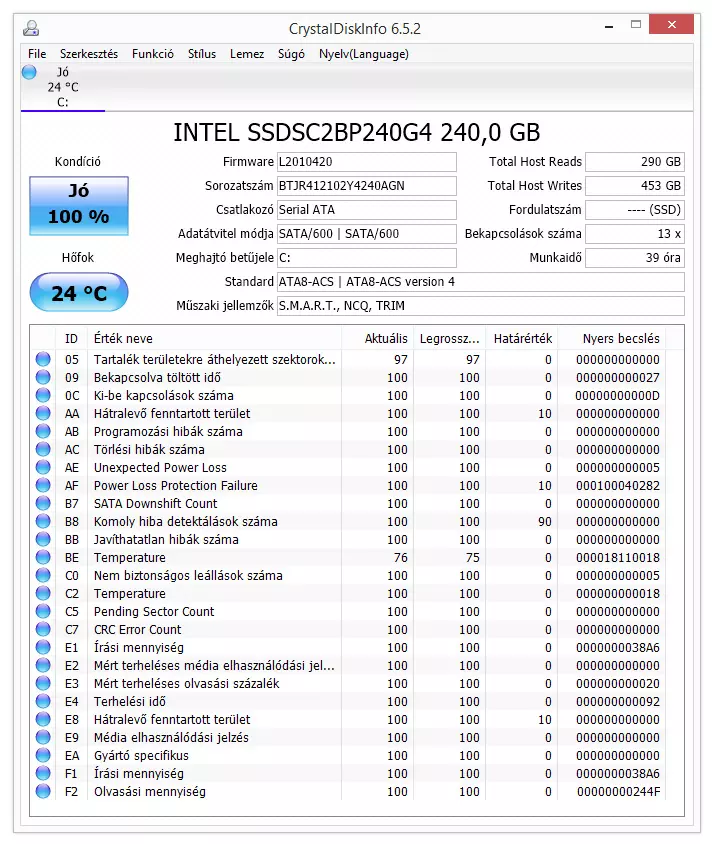Click the Meghajtó betűjele field C:
The height and width of the screenshot is (844, 712).
coord(366,257)
